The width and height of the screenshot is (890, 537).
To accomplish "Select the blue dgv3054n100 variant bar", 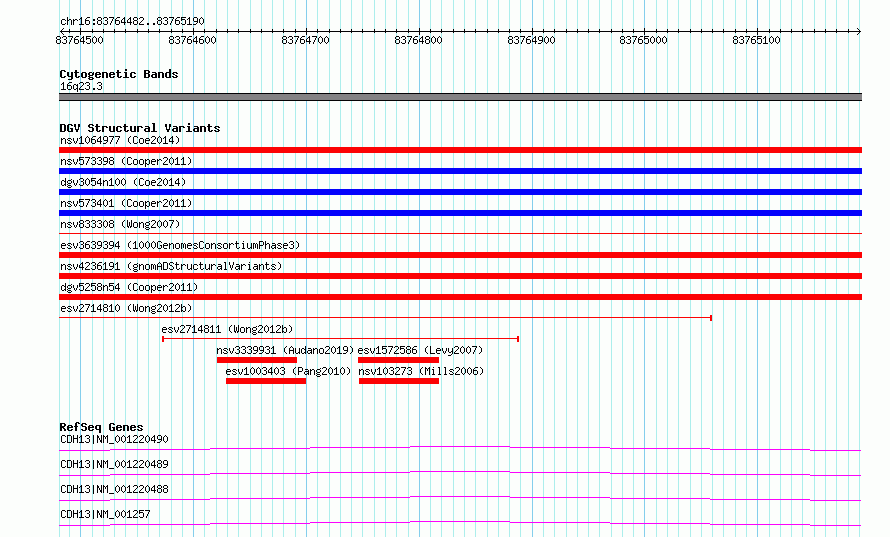I will [x=460, y=192].
